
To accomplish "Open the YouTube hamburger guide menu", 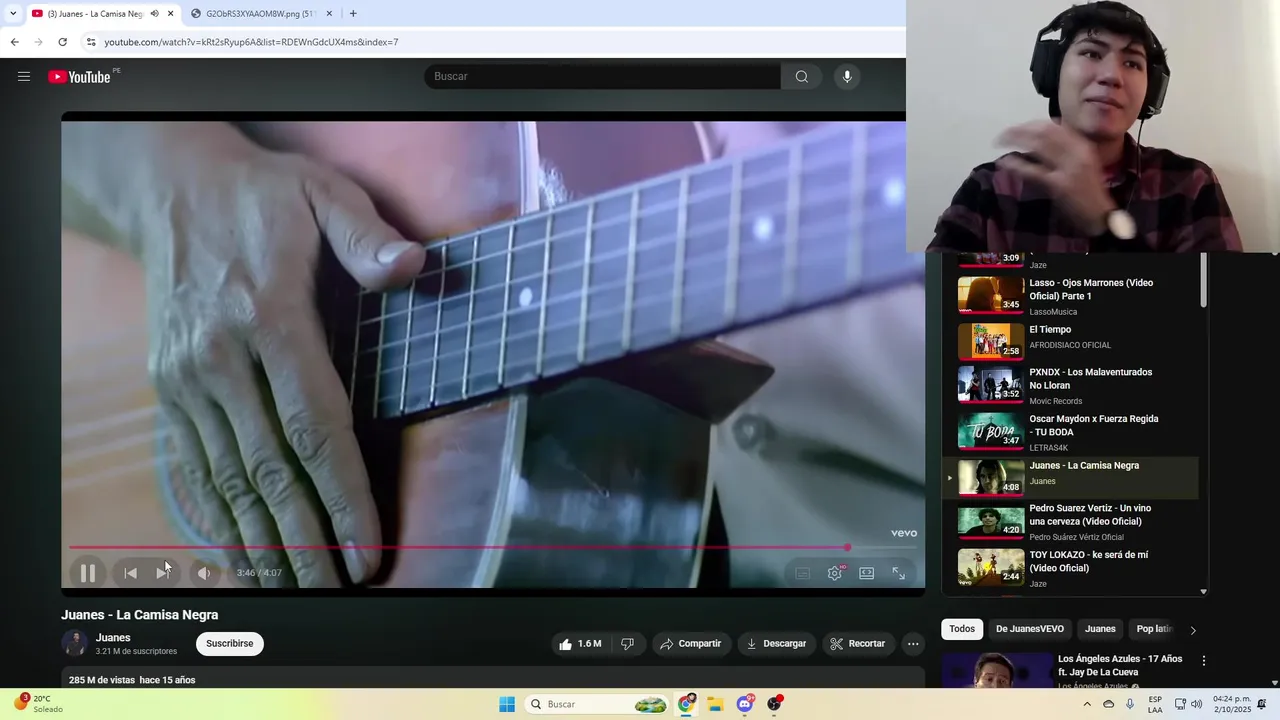I will 24,77.
